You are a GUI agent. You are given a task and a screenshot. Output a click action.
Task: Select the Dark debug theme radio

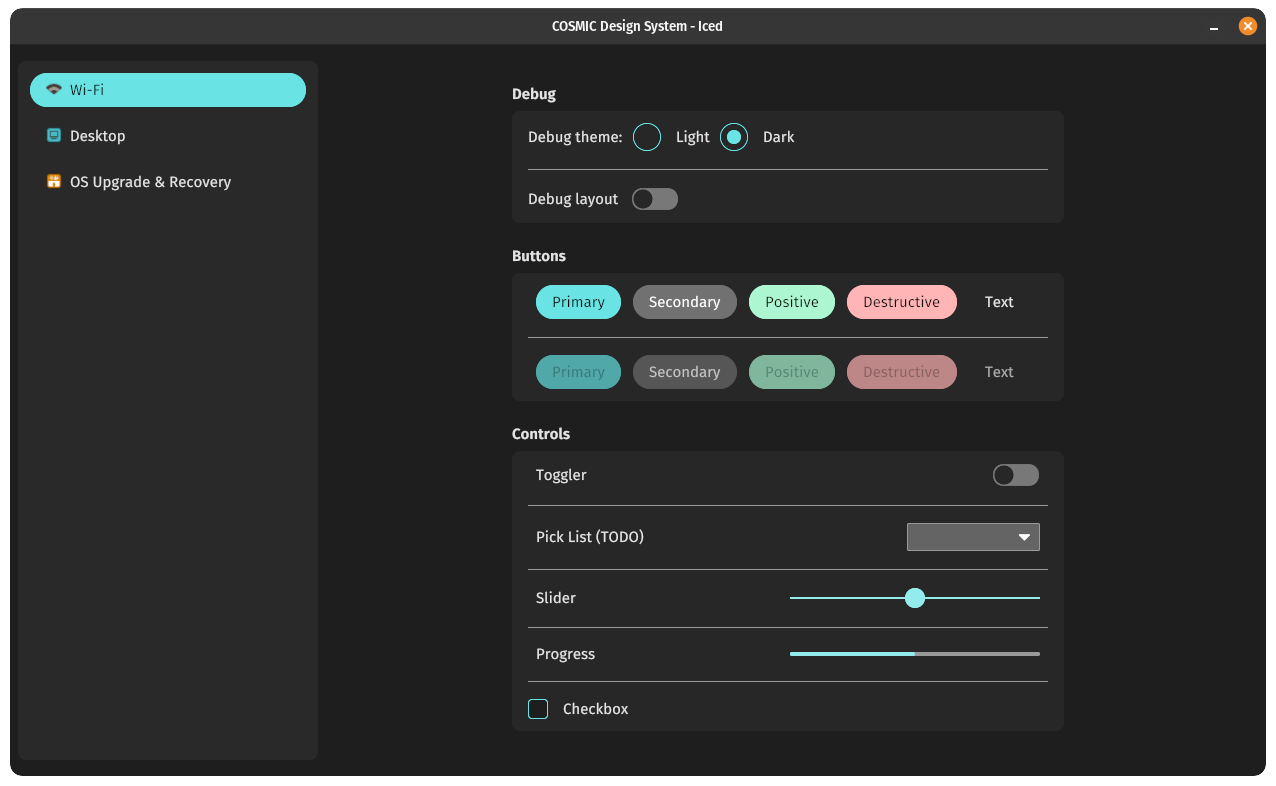[734, 137]
